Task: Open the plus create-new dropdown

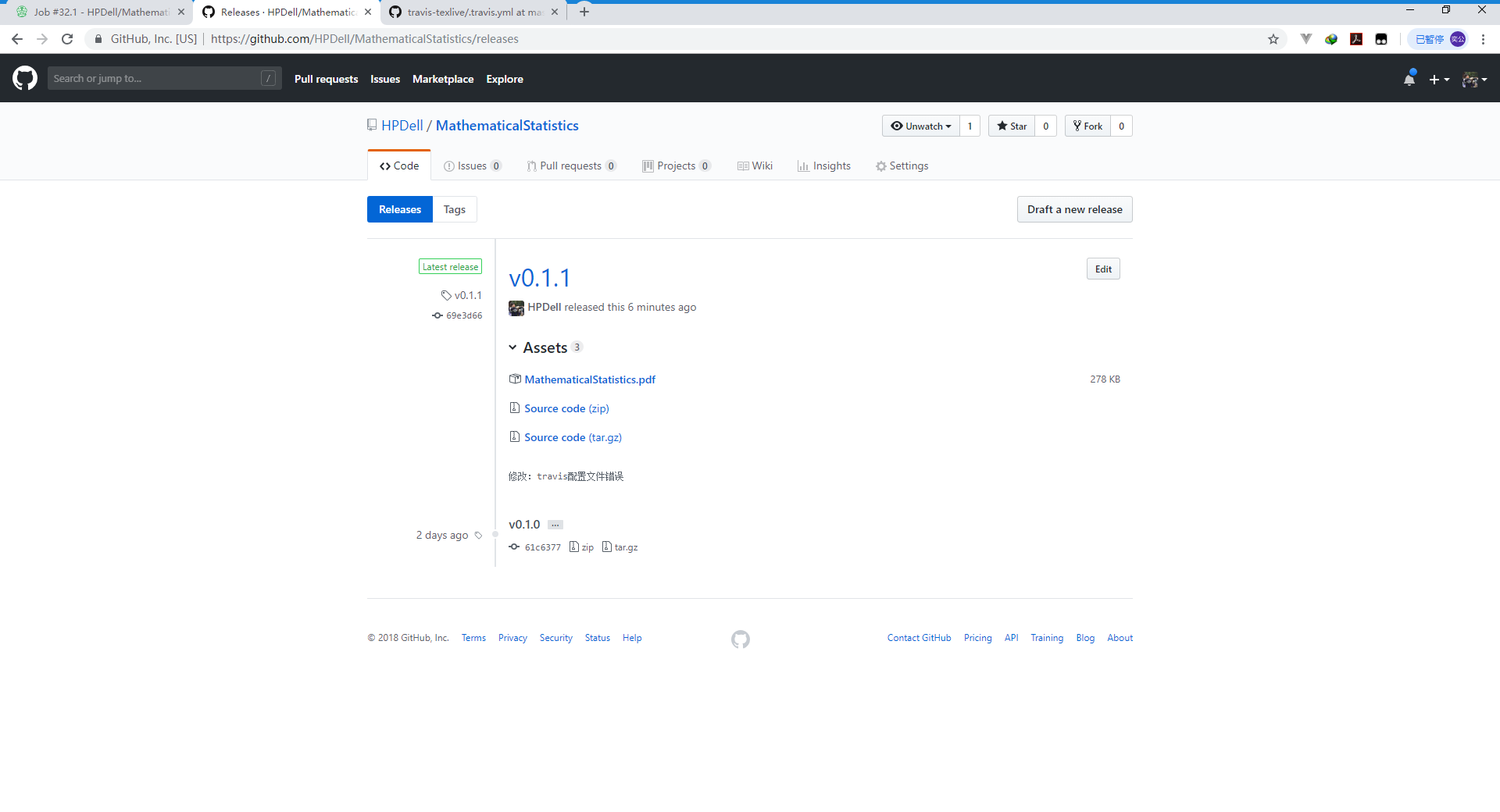Action: [x=1438, y=79]
